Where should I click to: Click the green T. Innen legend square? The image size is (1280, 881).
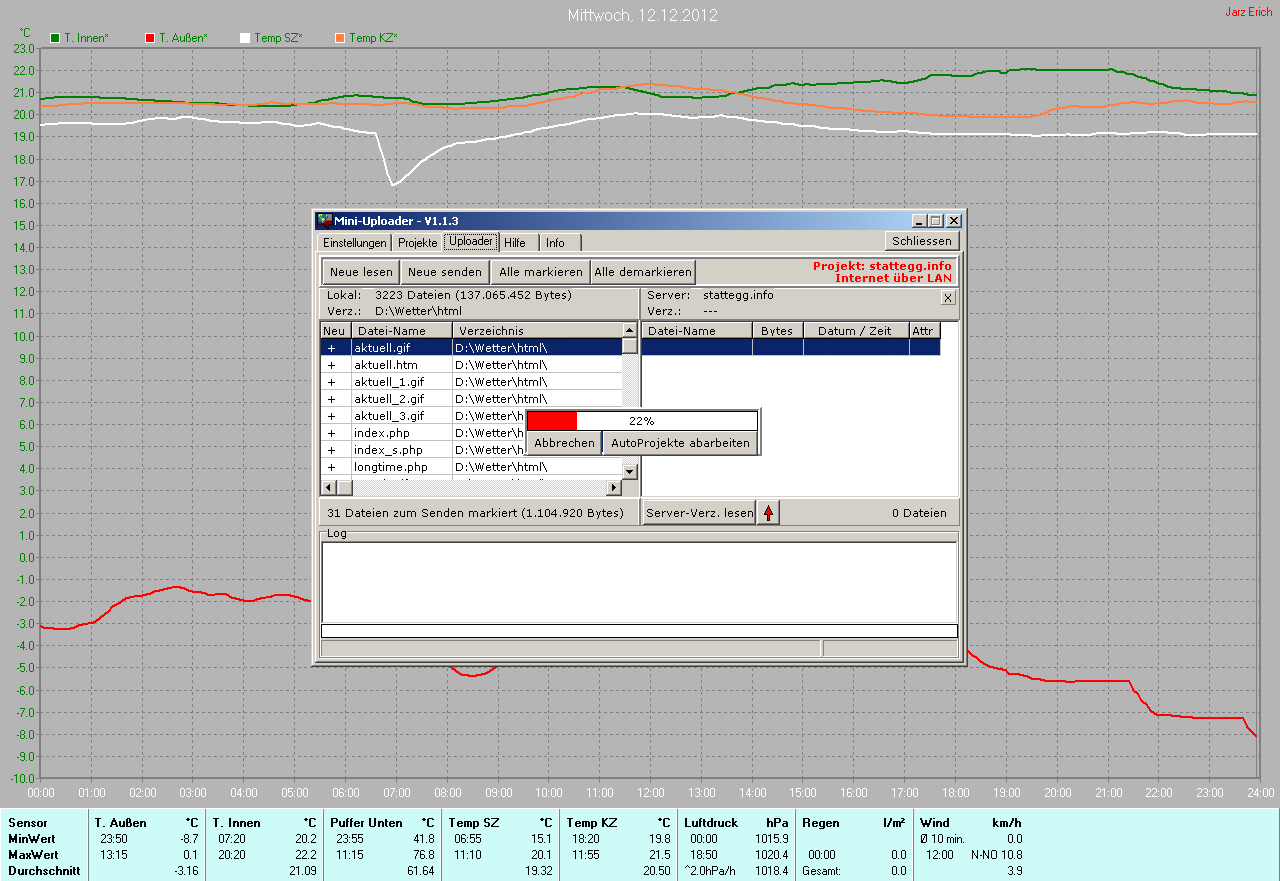tap(55, 38)
